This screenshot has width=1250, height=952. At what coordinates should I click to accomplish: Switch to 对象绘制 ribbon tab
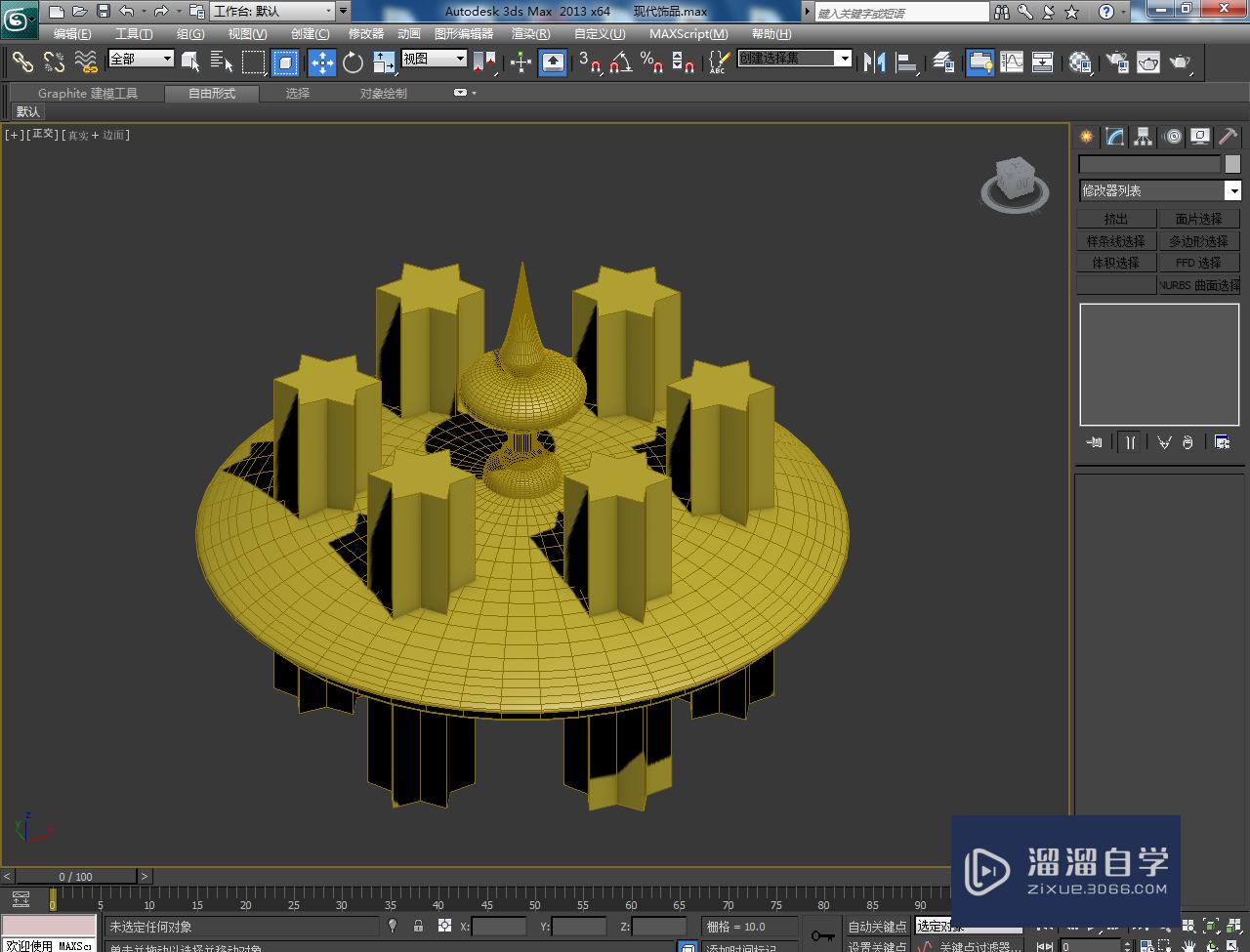point(383,94)
